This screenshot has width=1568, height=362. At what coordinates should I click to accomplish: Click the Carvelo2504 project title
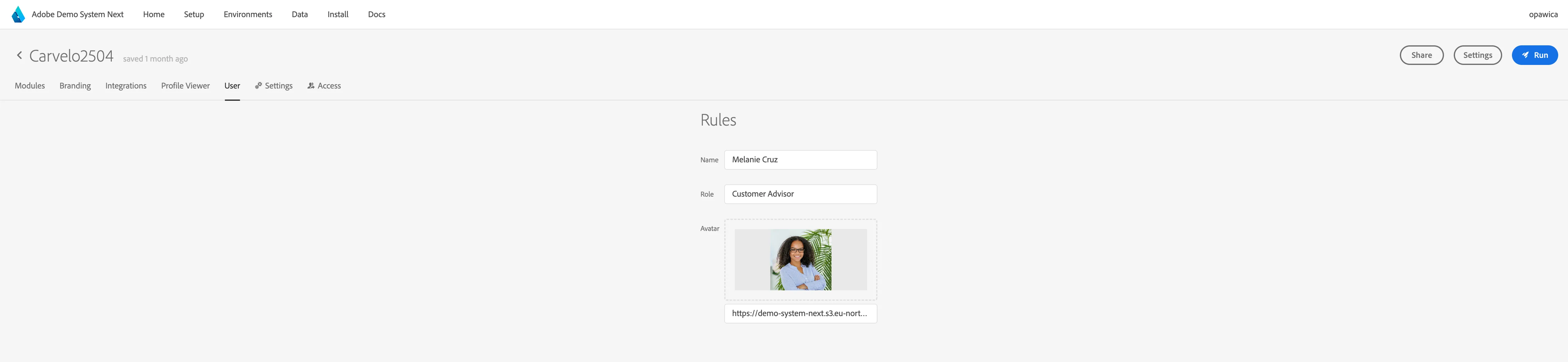click(x=71, y=56)
